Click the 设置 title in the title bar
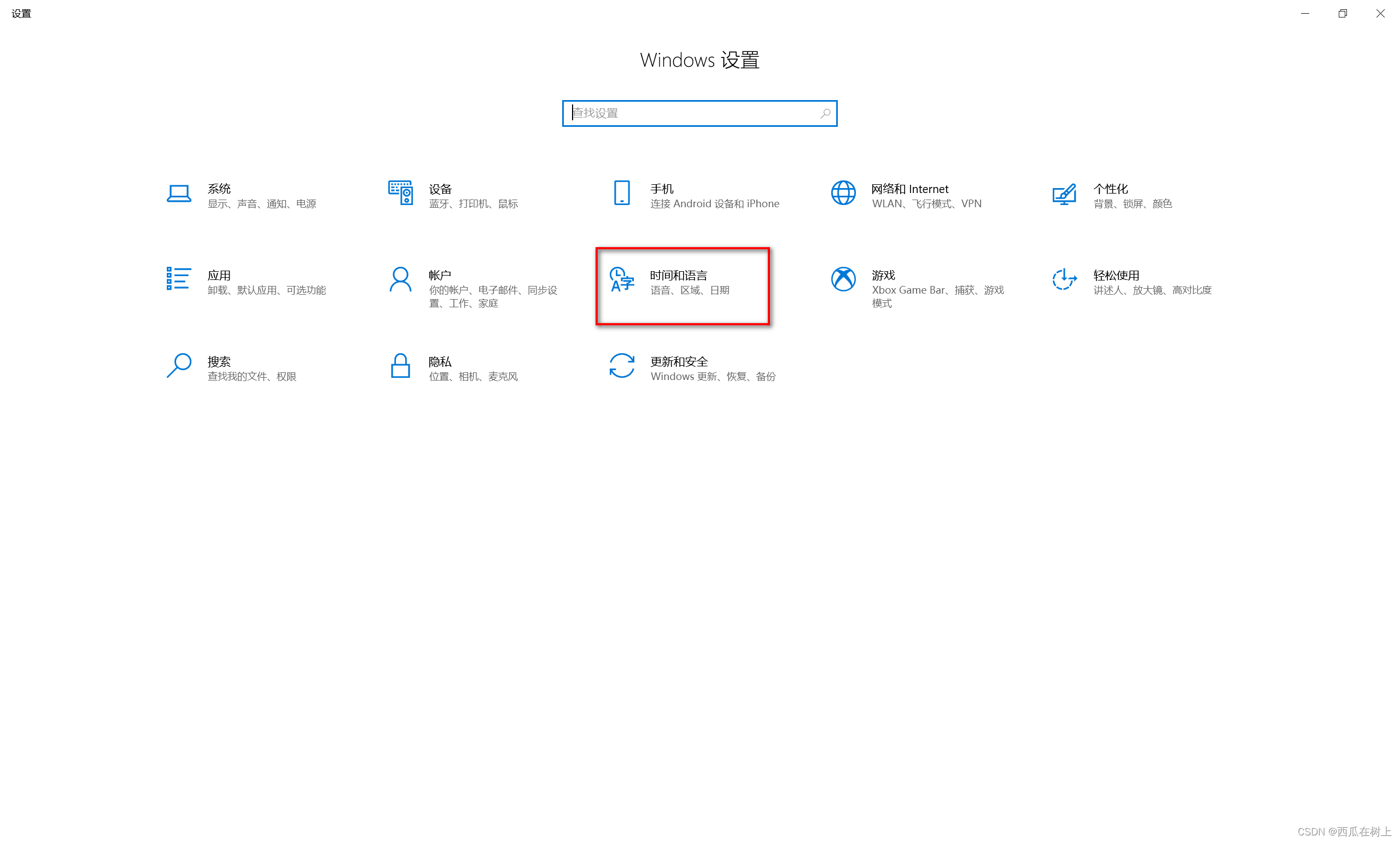The width and height of the screenshot is (1400, 842). pyautogui.click(x=21, y=13)
